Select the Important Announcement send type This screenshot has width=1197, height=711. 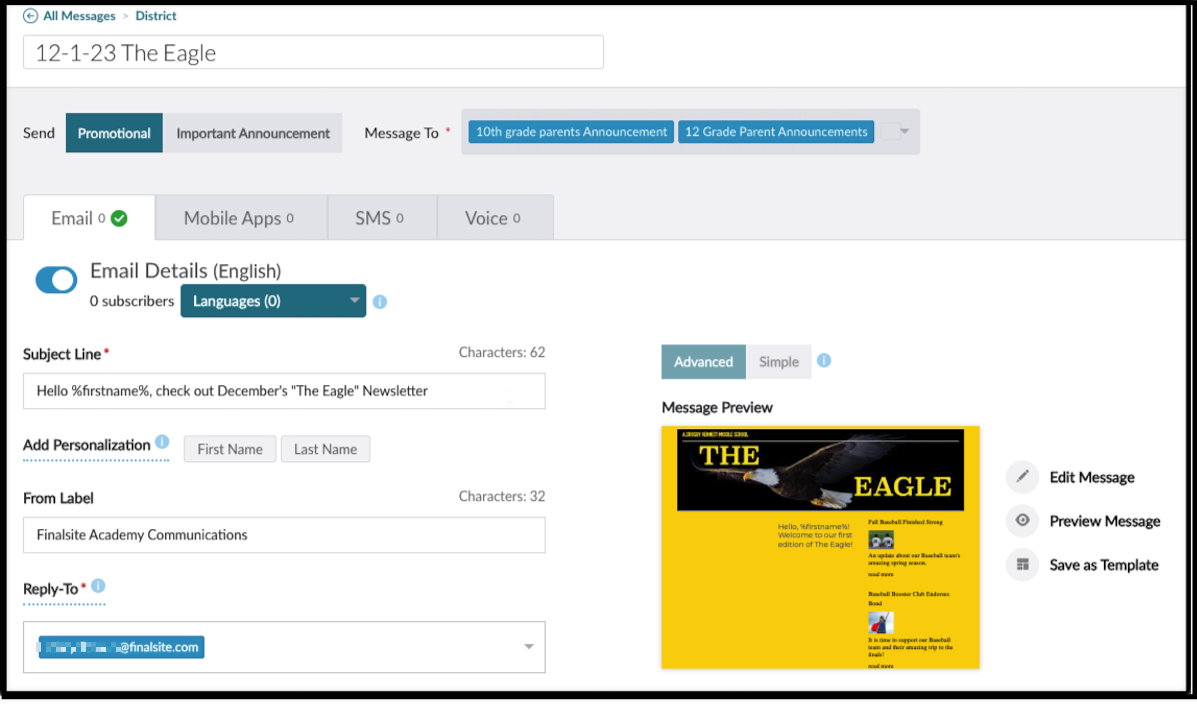[x=253, y=133]
